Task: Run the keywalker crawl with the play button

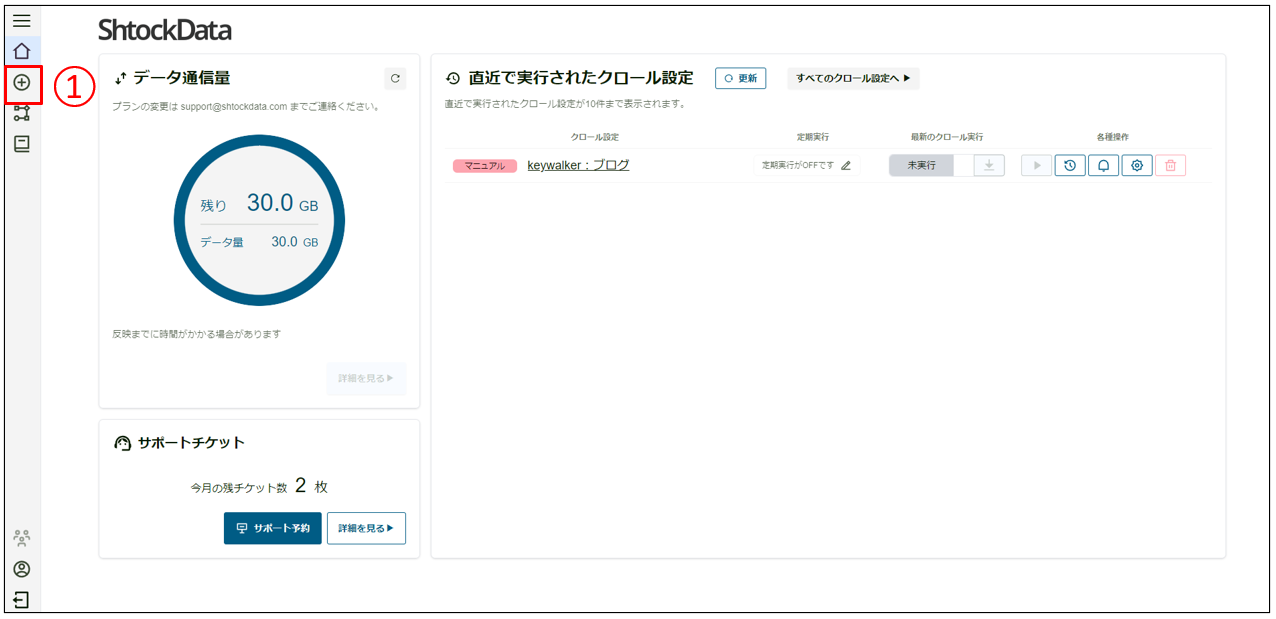Action: [1036, 166]
